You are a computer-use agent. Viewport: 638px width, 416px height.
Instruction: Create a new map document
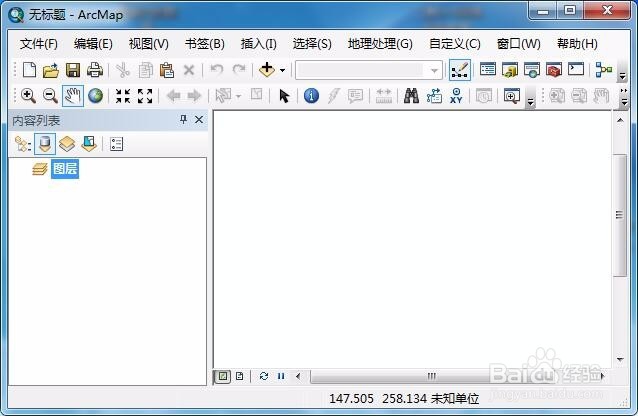tap(29, 70)
